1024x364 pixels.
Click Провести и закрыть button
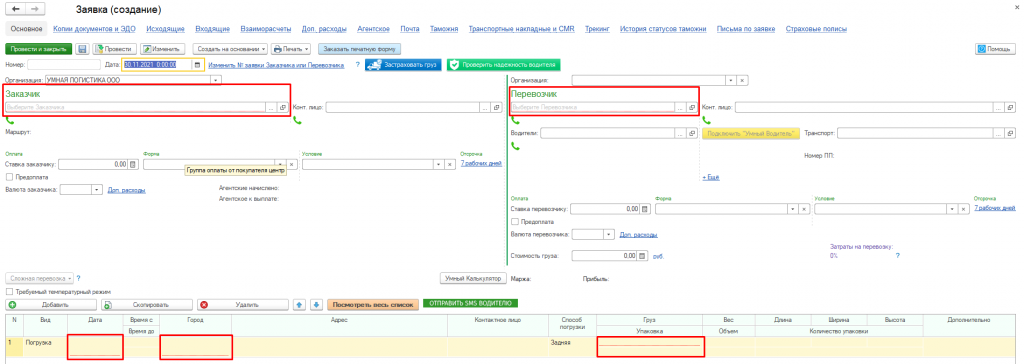coord(39,49)
